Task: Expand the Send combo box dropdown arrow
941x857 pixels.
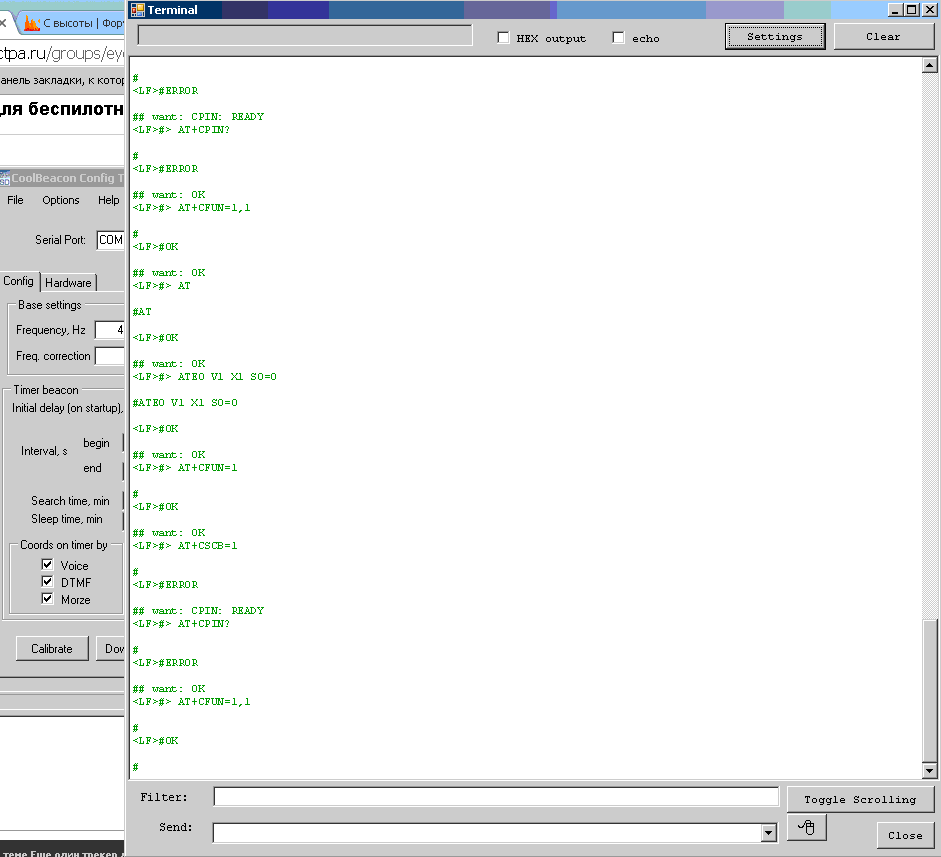Action: (x=768, y=833)
